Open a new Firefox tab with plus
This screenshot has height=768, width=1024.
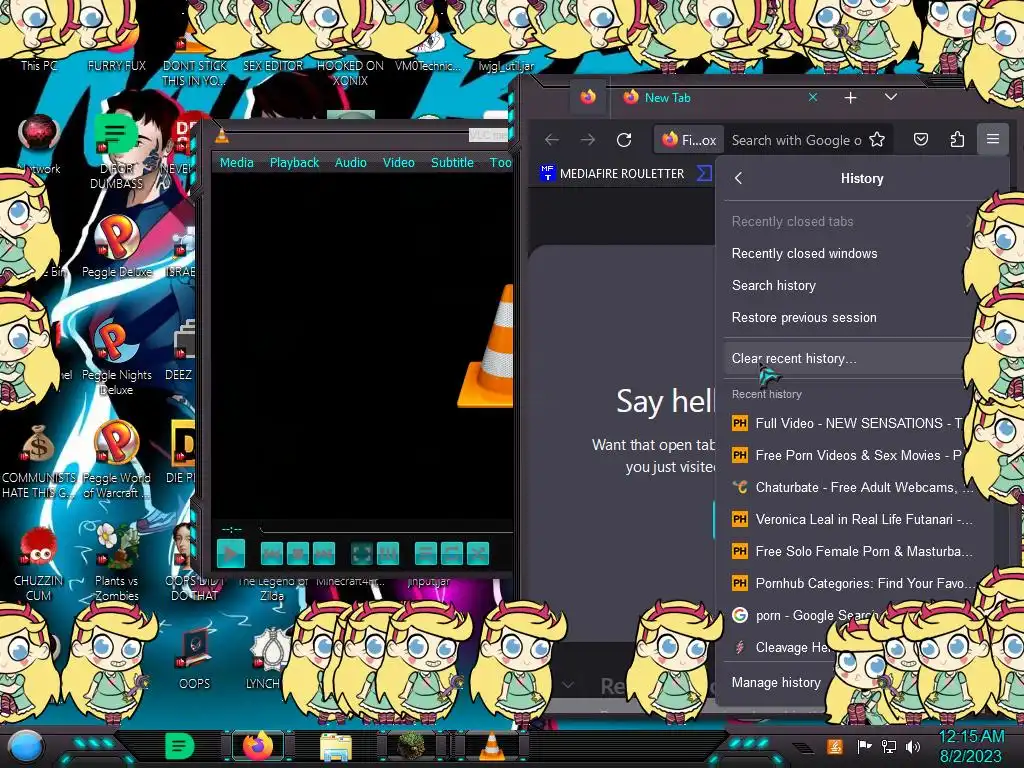click(x=850, y=98)
